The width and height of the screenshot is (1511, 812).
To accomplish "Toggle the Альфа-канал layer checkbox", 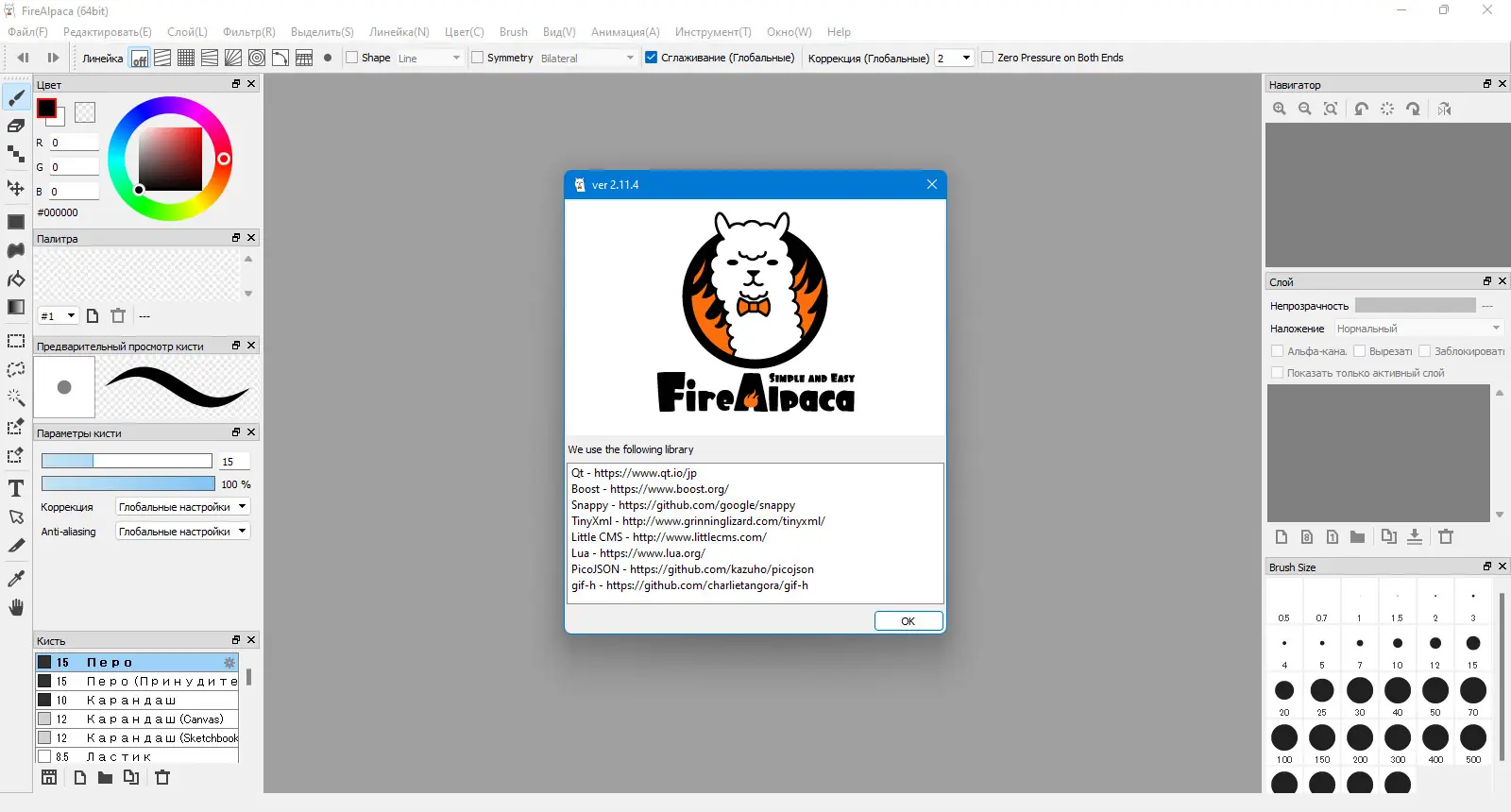I will pos(1278,351).
